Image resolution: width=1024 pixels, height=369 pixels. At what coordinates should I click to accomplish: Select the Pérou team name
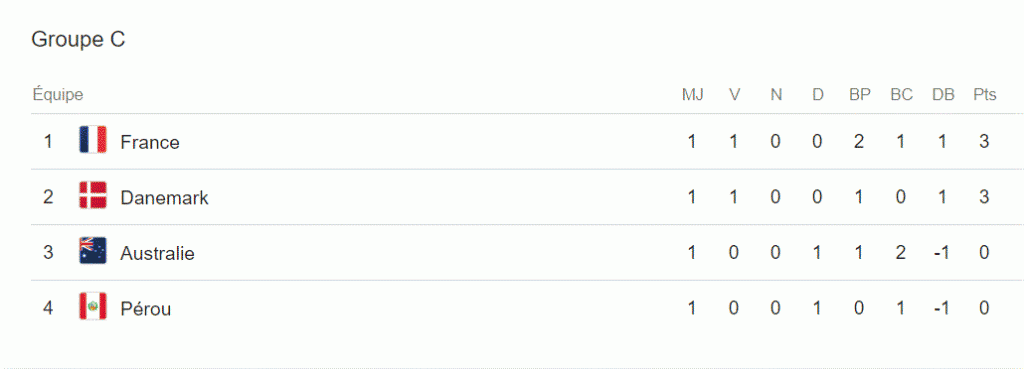coord(146,308)
